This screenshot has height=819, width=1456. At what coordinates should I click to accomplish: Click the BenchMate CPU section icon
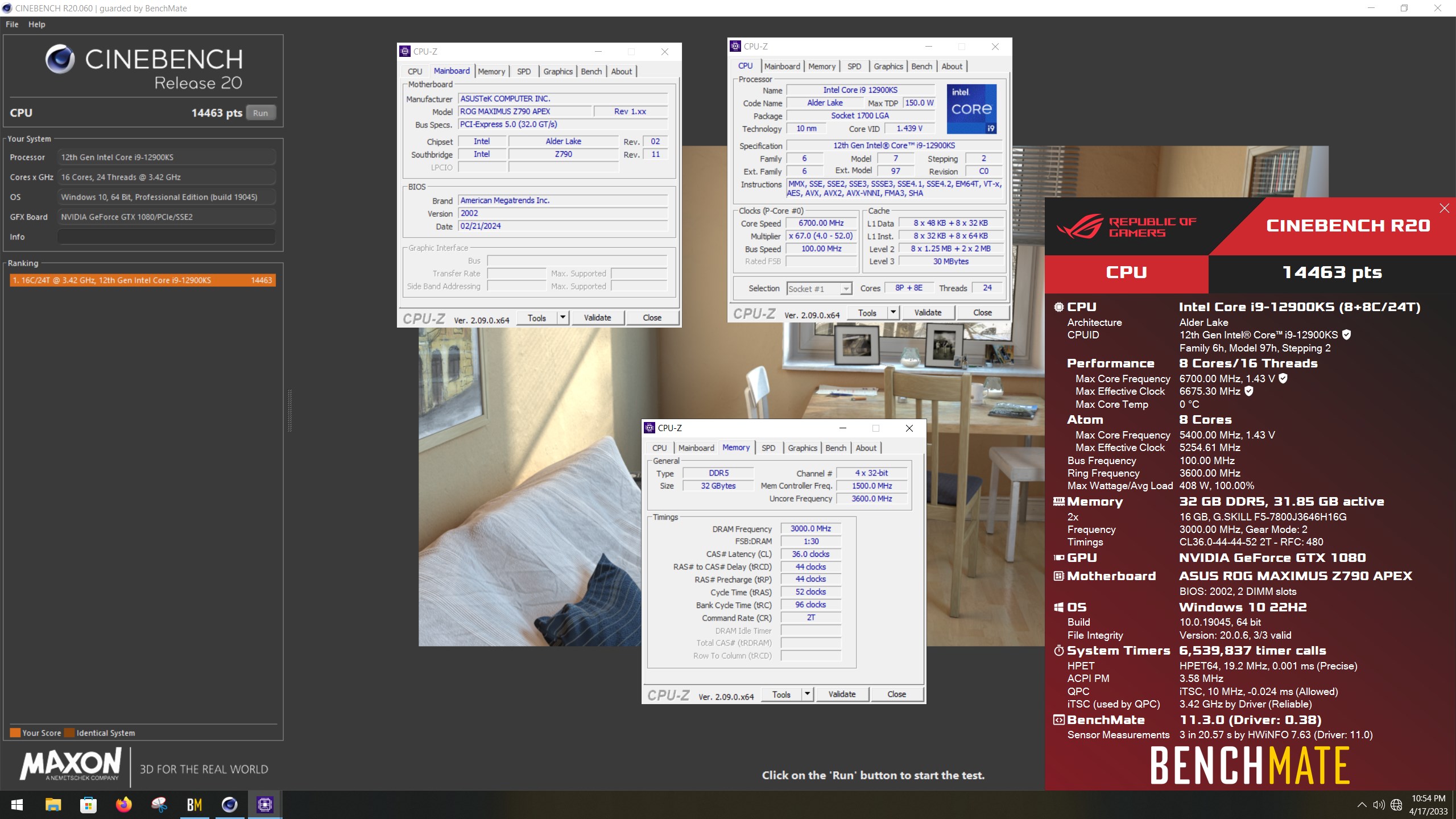(1058, 307)
